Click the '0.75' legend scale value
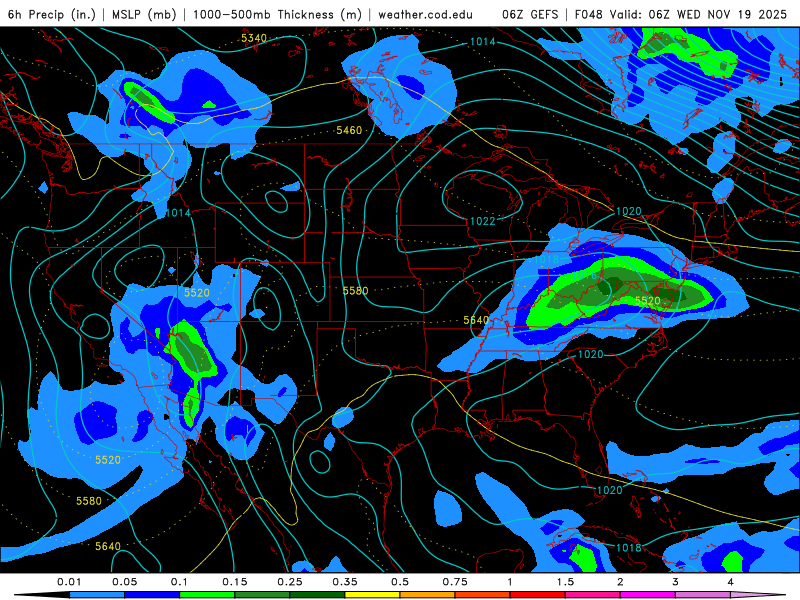The image size is (800, 600). [455, 582]
